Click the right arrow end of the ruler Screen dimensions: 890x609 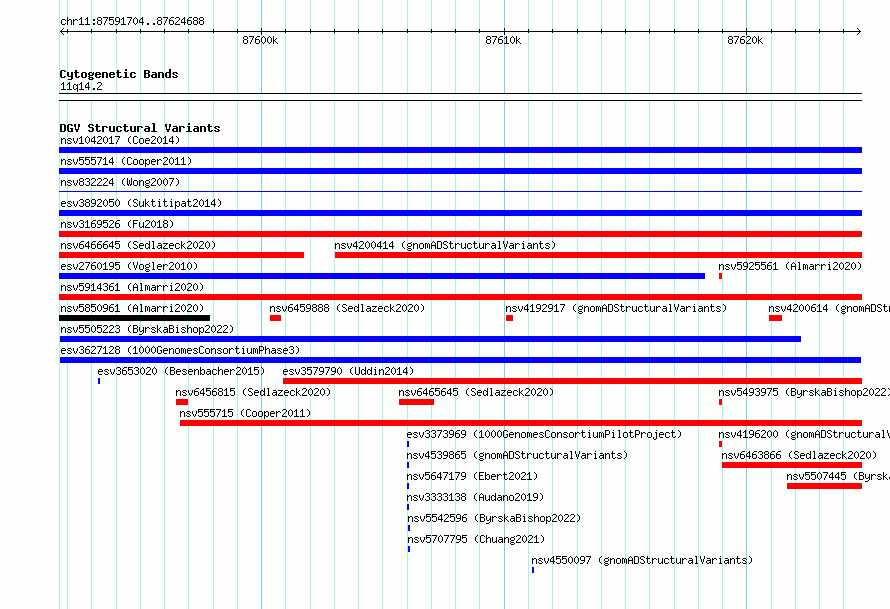tap(859, 31)
